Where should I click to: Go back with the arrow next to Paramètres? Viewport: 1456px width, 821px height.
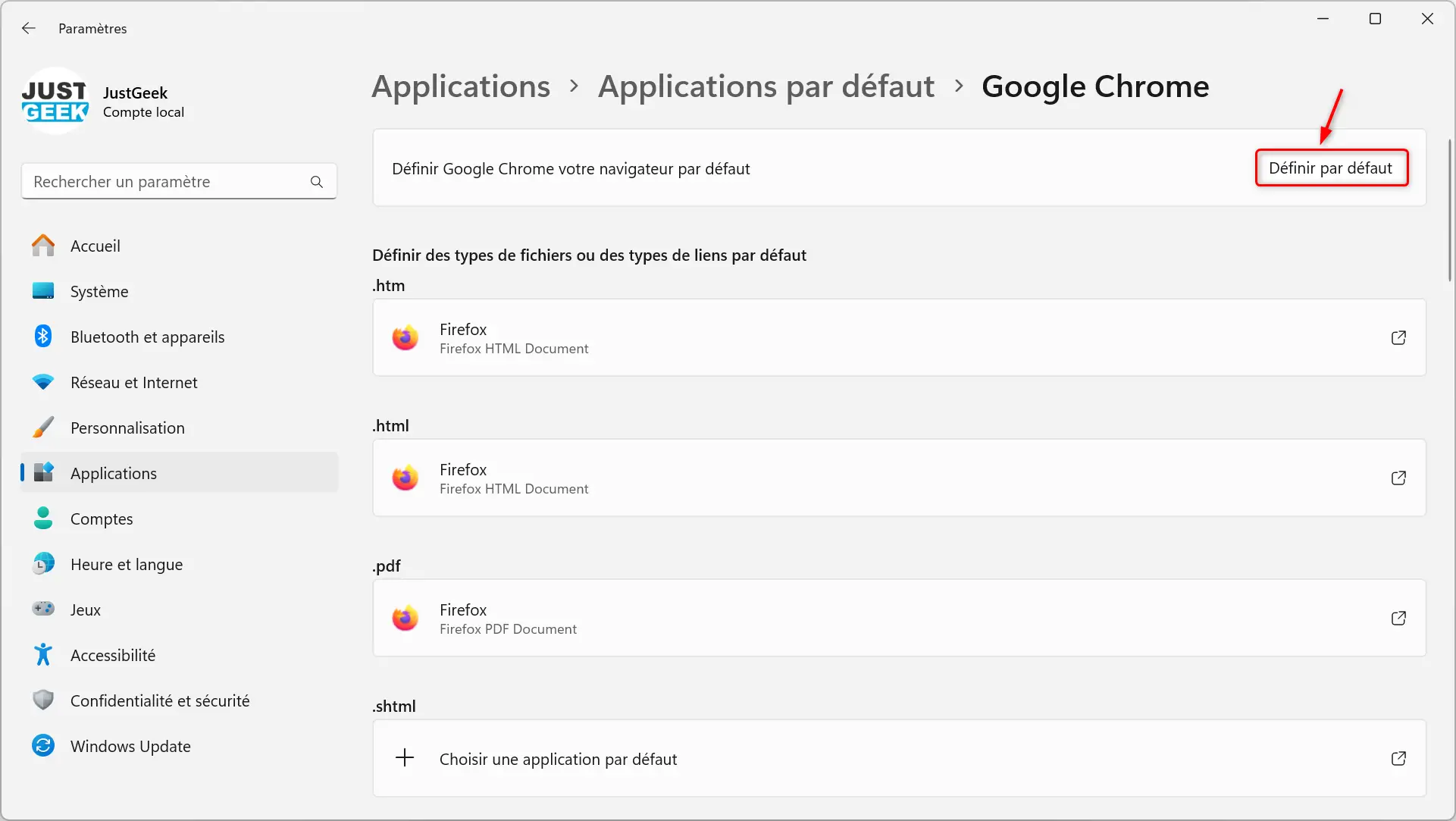coord(29,28)
